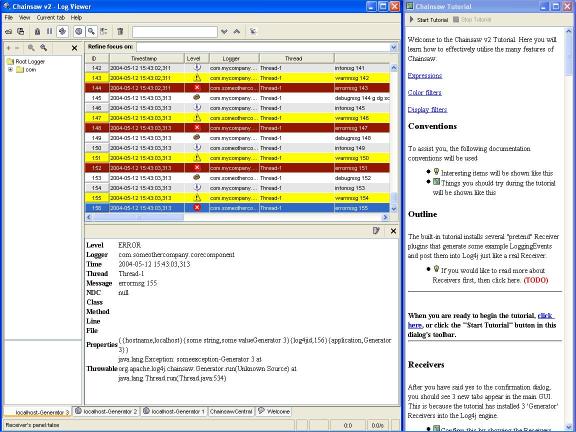Viewport: 576px width, 432px height.
Task: Click the edit icon in detail panel header
Action: tap(376, 231)
